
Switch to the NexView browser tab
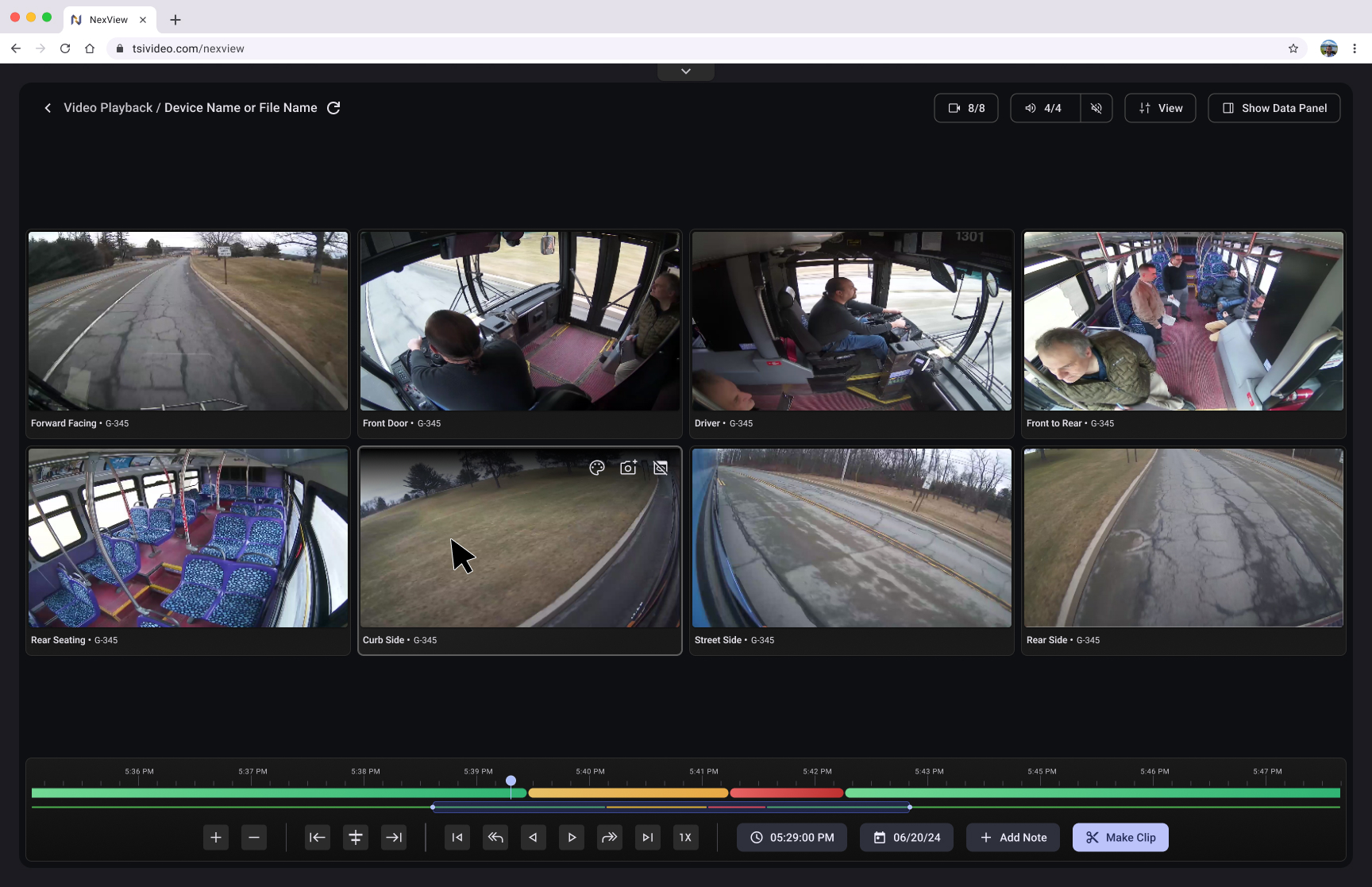click(x=109, y=20)
